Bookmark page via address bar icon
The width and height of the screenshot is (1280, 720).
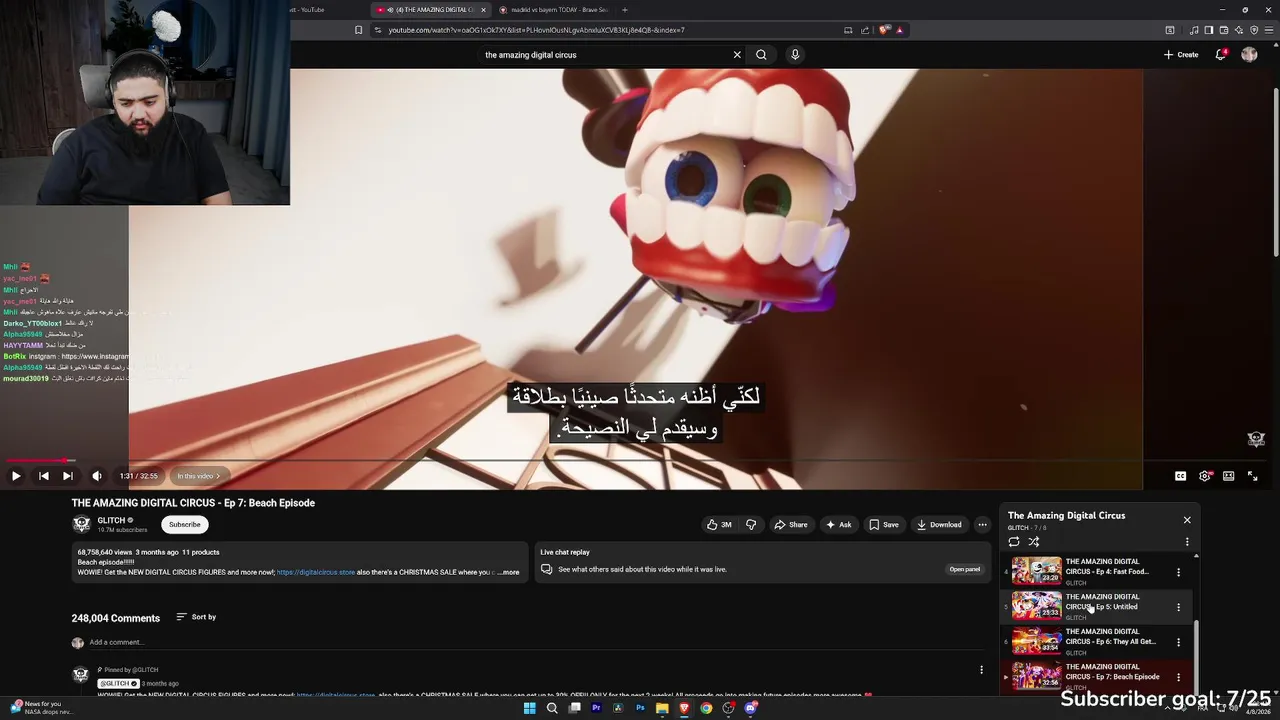(x=359, y=30)
